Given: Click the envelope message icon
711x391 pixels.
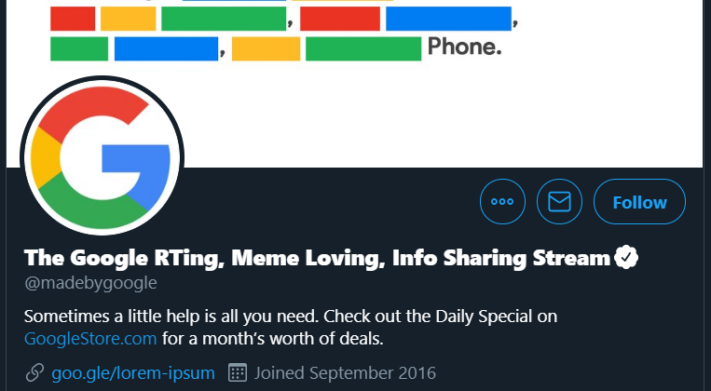Looking at the screenshot, I should point(559,201).
